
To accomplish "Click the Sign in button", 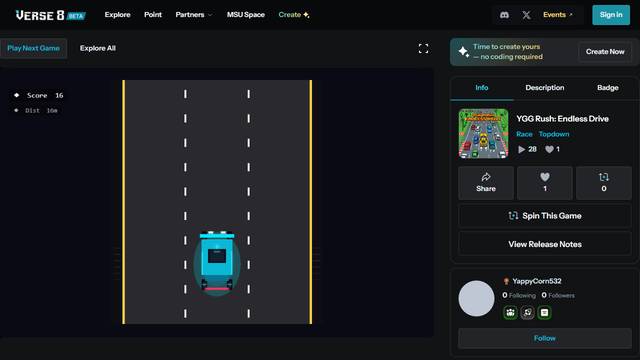I will 611,15.
